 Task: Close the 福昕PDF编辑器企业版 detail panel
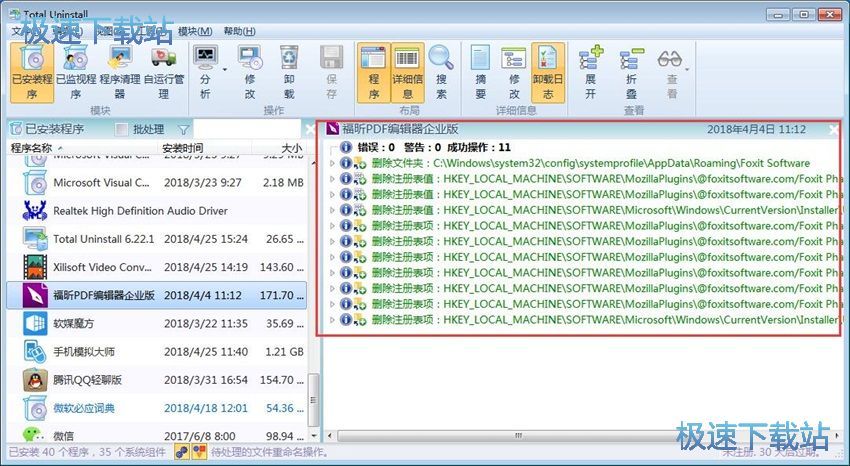(834, 130)
